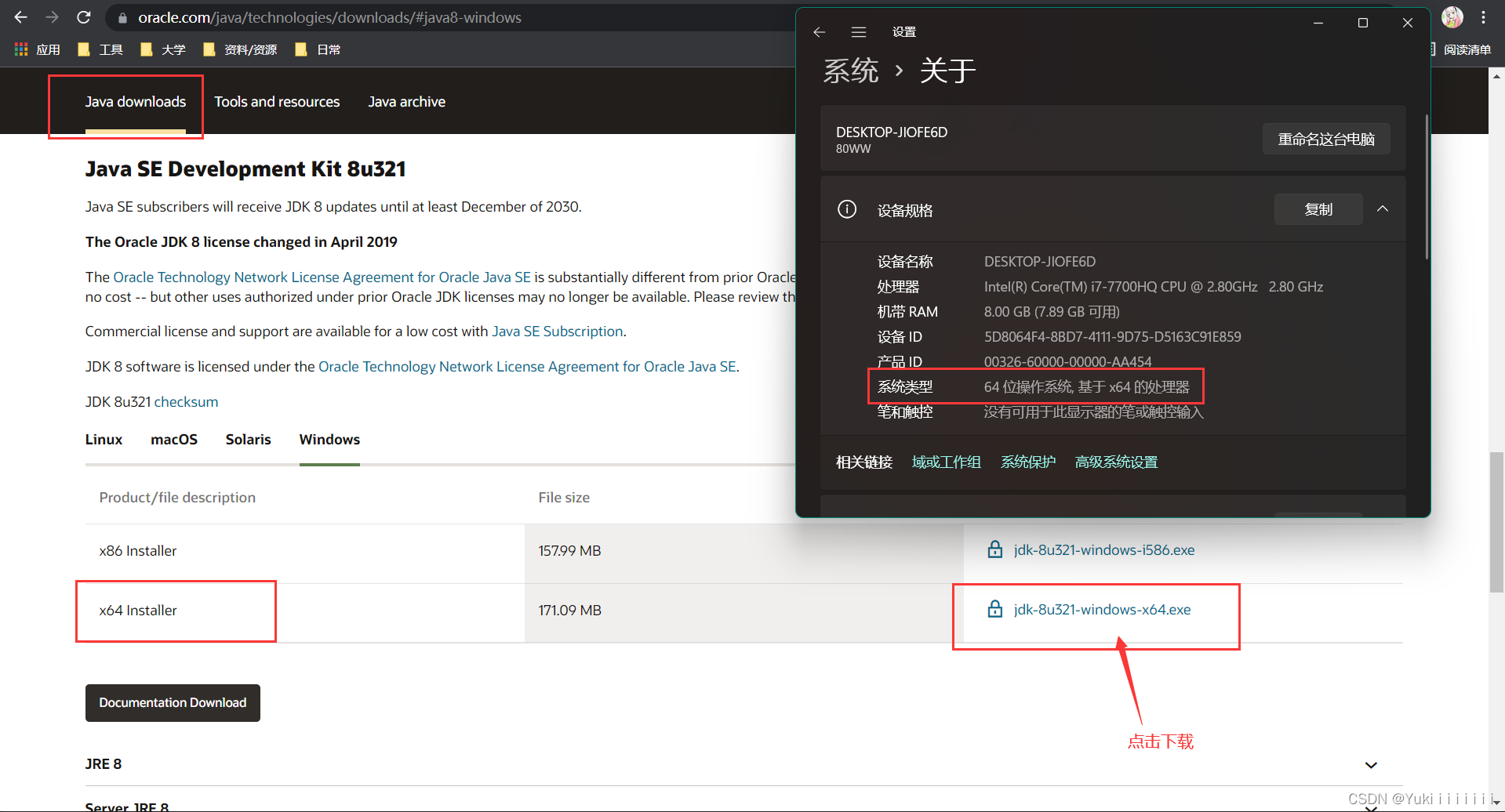The image size is (1505, 812).
Task: Expand the JRE 8 section
Action: pyautogui.click(x=1371, y=765)
